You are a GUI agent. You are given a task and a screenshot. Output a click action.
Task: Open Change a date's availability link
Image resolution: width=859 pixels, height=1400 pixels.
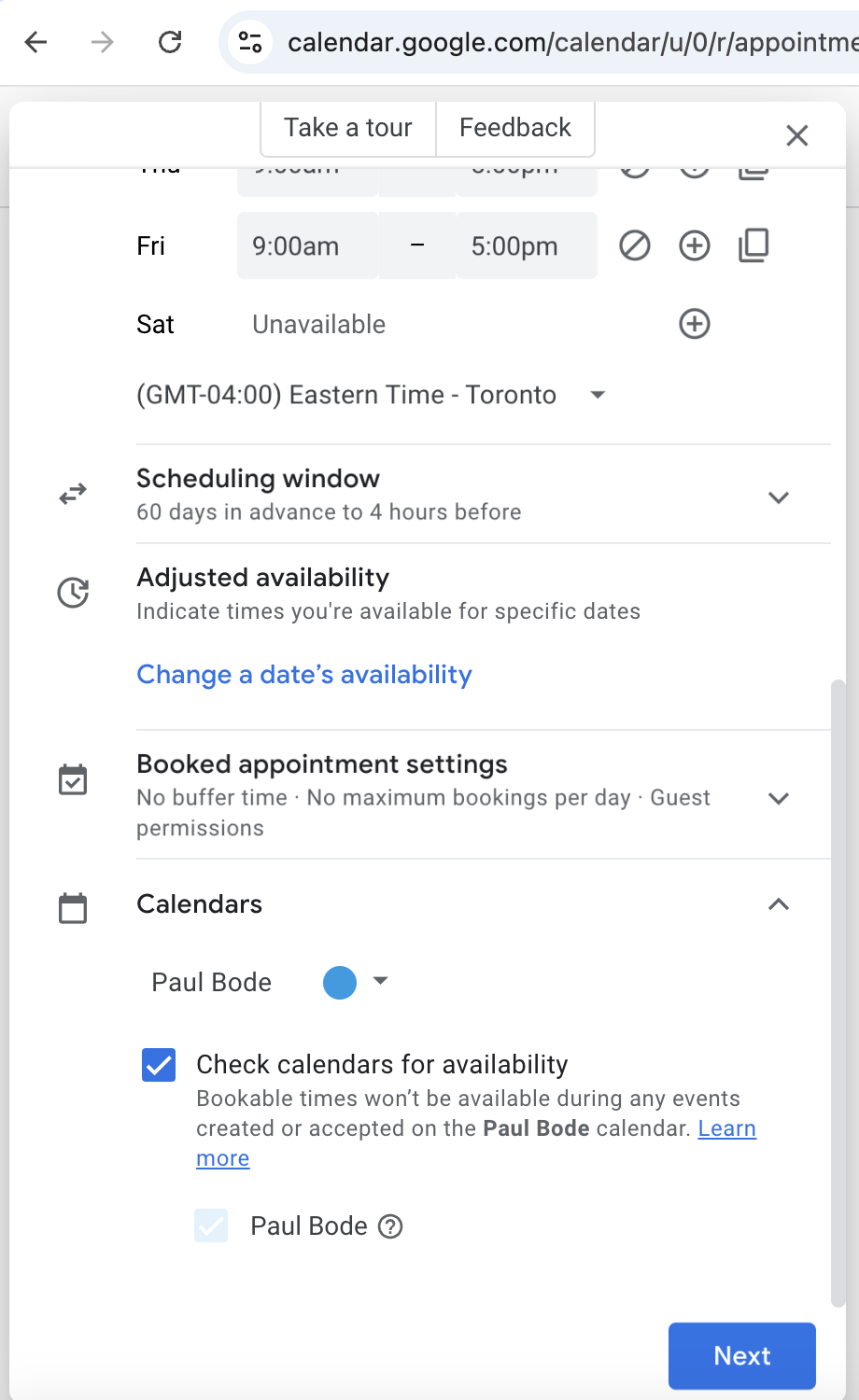(x=304, y=675)
